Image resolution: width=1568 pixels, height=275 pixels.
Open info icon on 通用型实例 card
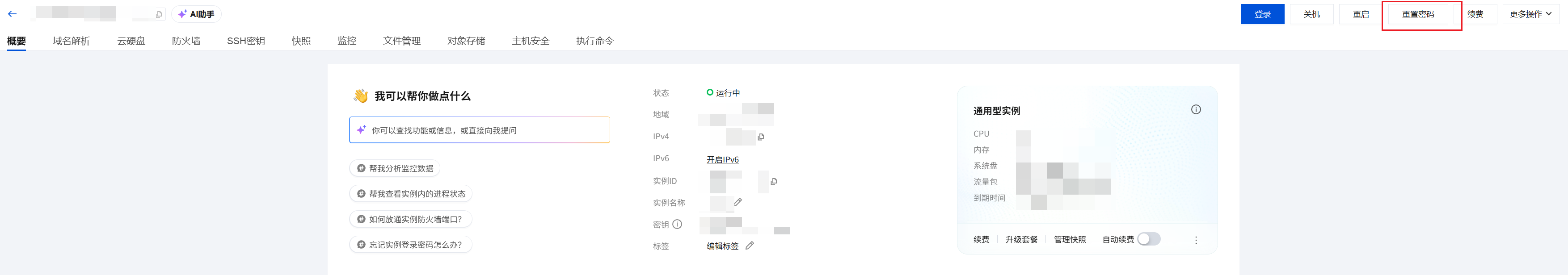pos(1196,109)
